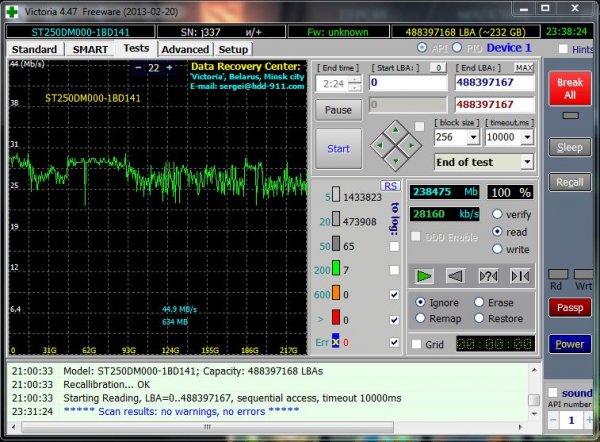Click the green play scan icon
Image resolution: width=600 pixels, height=442 pixels.
[x=424, y=276]
